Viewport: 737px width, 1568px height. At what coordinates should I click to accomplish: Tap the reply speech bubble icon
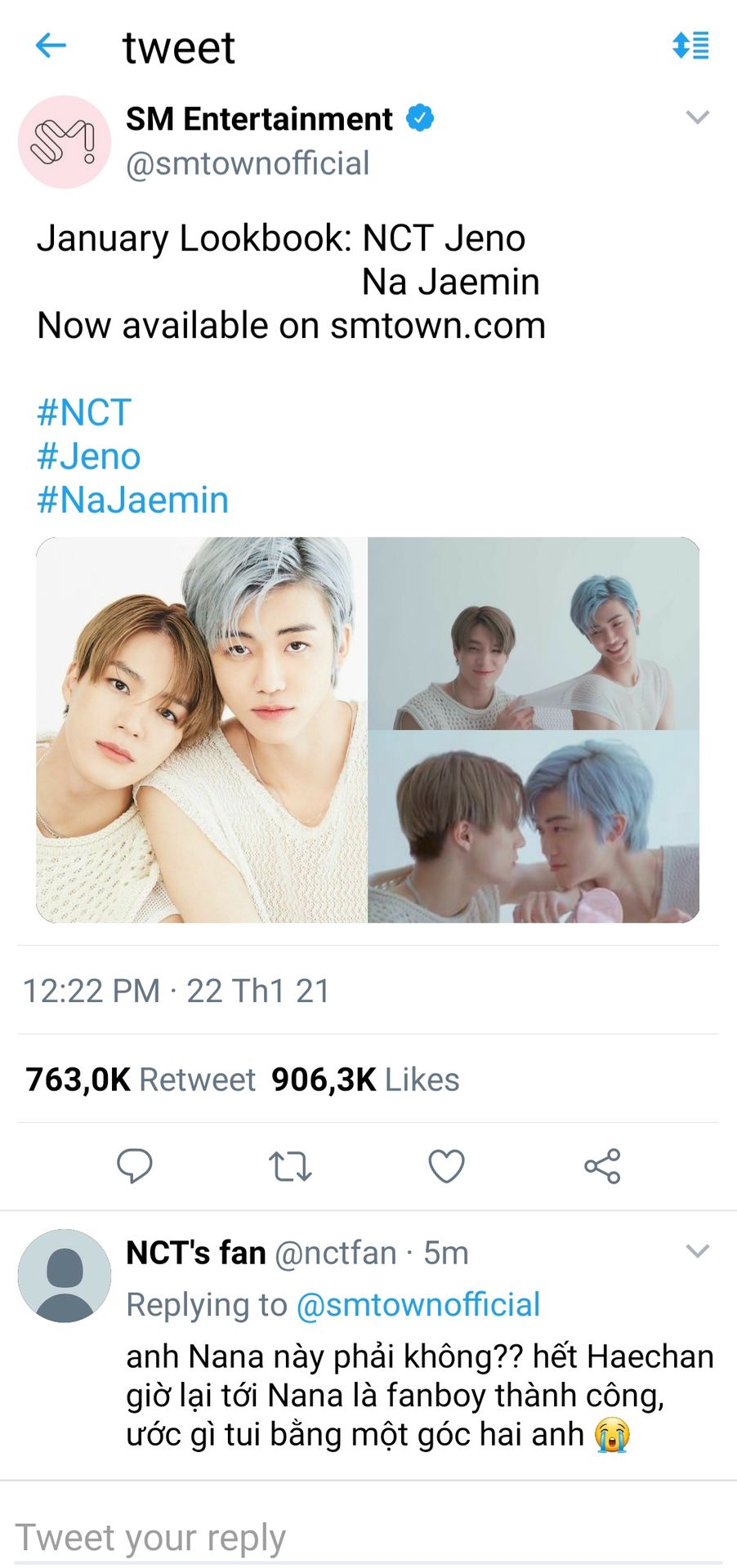tap(135, 1165)
